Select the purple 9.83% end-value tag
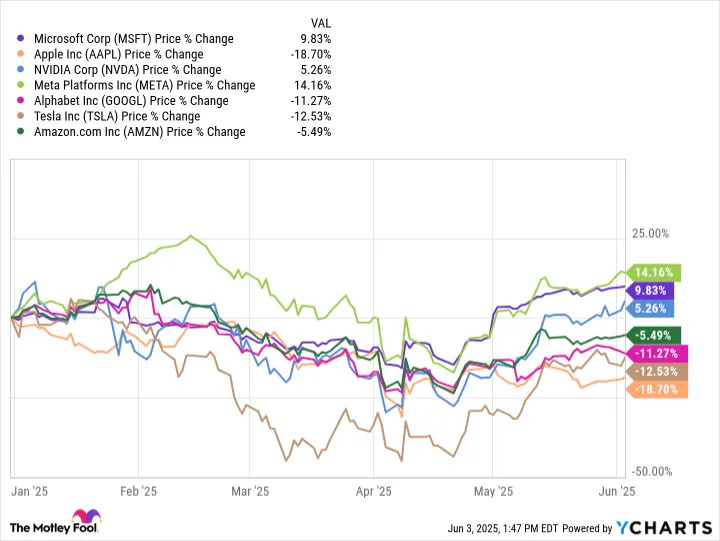 pyautogui.click(x=651, y=291)
